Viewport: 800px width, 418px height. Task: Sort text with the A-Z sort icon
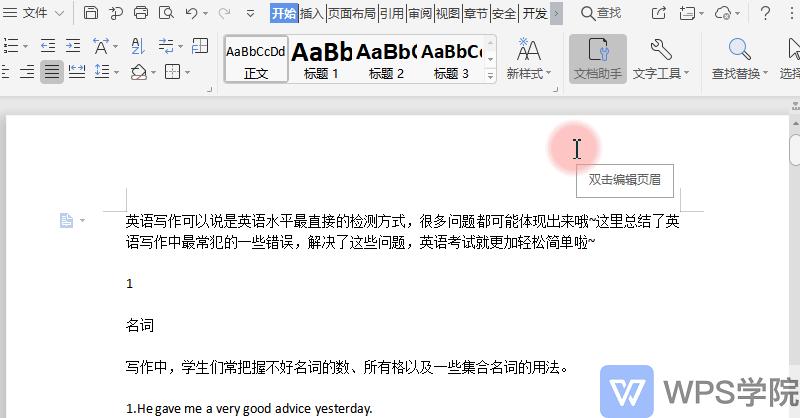coord(138,46)
